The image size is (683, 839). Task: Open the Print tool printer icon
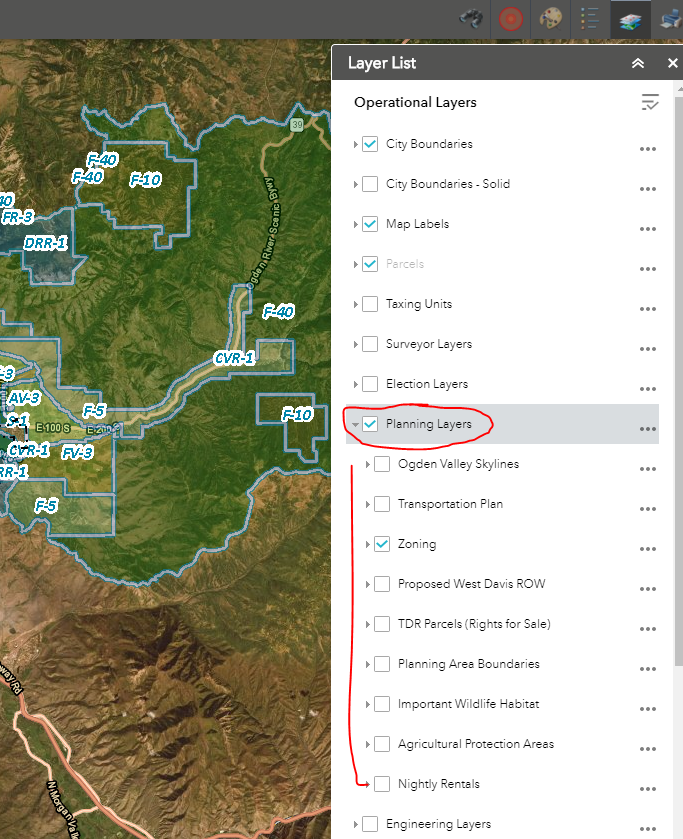(x=670, y=19)
